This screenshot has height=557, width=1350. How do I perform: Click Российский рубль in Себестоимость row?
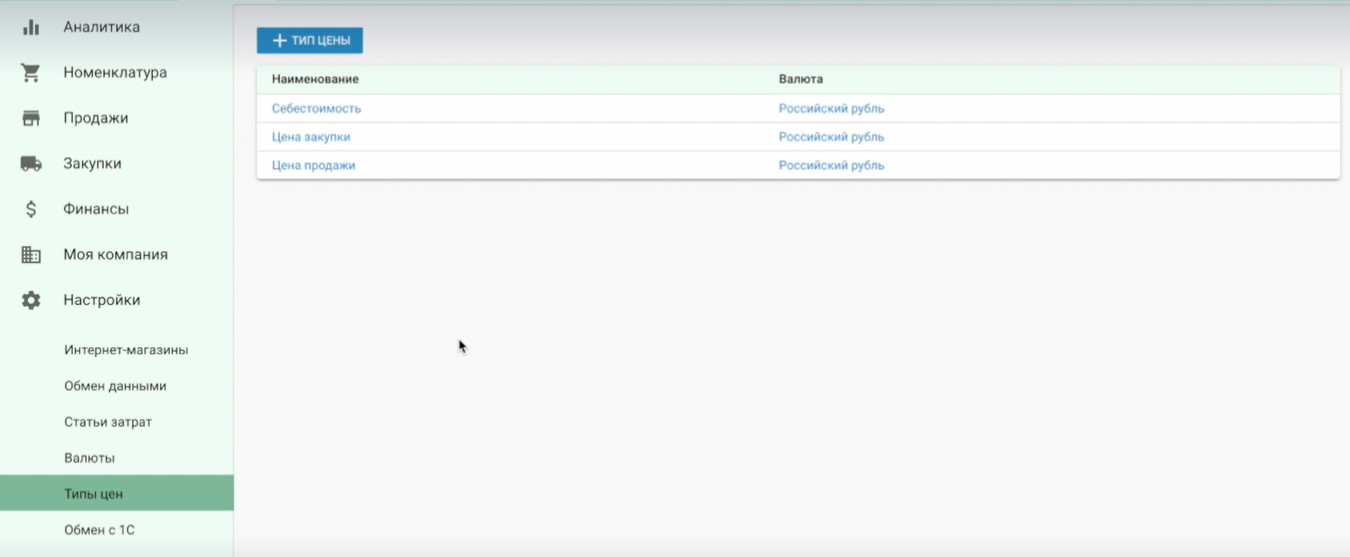tap(831, 108)
